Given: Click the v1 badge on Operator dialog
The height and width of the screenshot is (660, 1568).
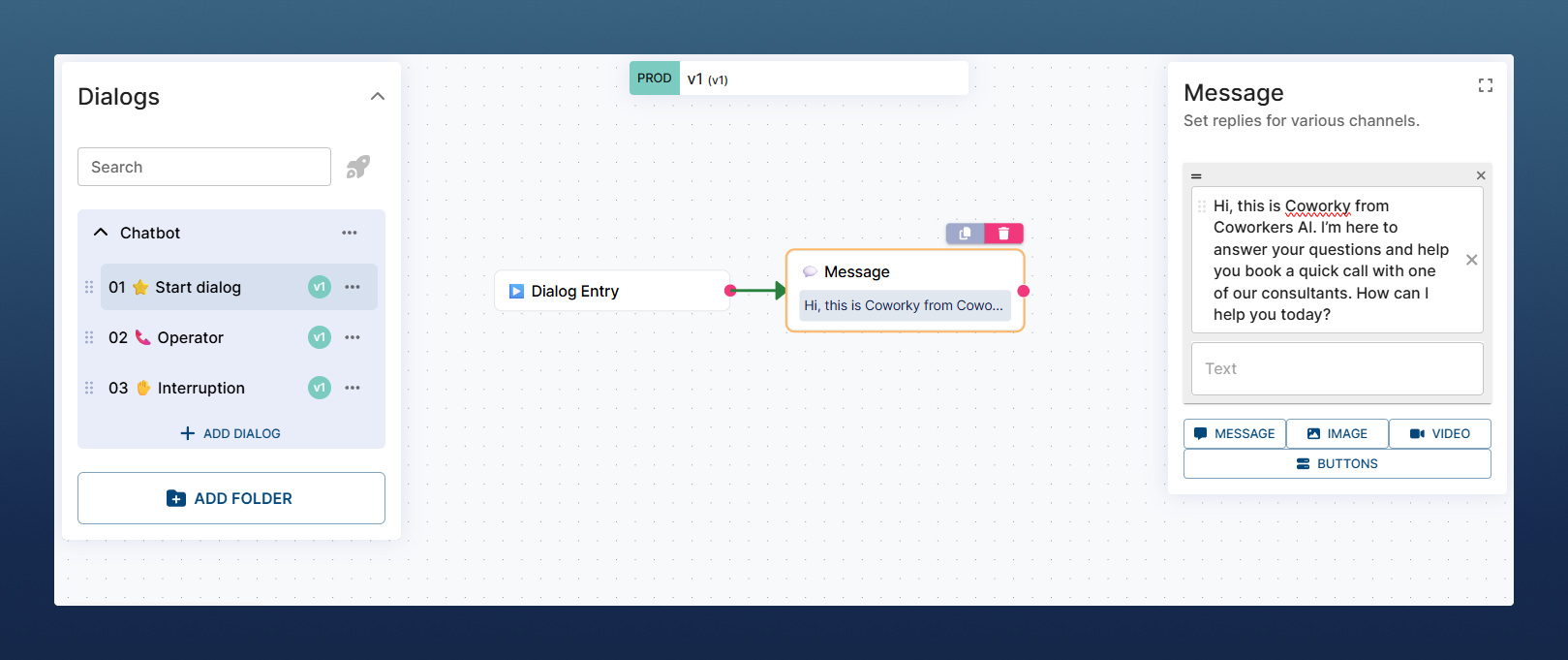Looking at the screenshot, I should (320, 337).
